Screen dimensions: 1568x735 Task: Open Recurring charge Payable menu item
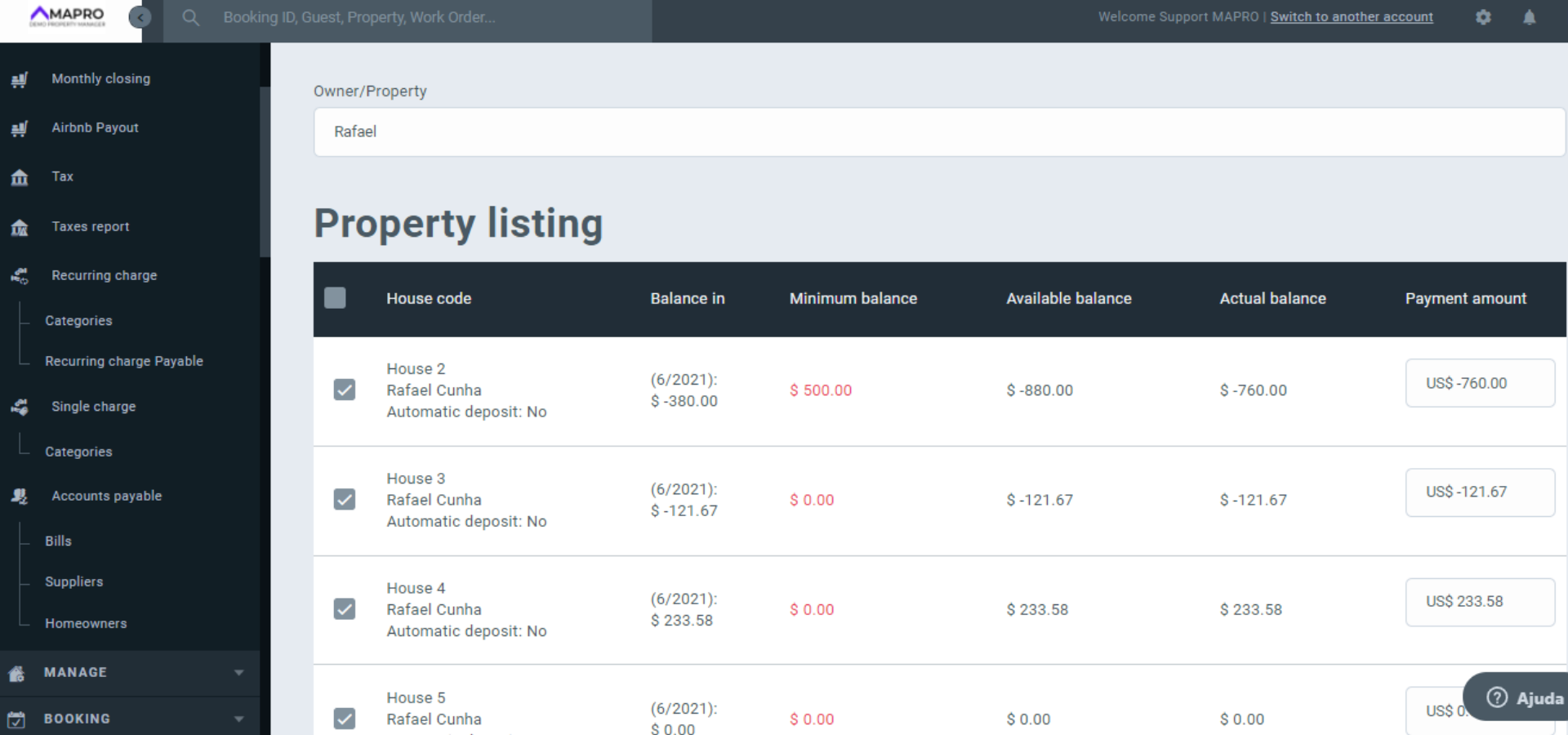point(123,361)
